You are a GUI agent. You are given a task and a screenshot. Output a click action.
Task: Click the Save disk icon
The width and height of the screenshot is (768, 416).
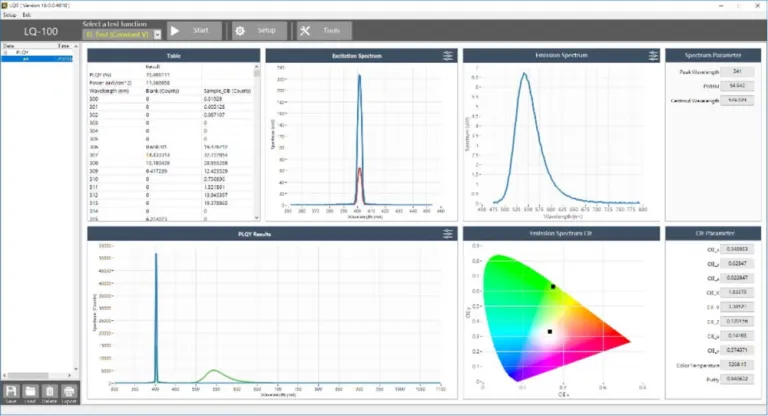(x=11, y=392)
